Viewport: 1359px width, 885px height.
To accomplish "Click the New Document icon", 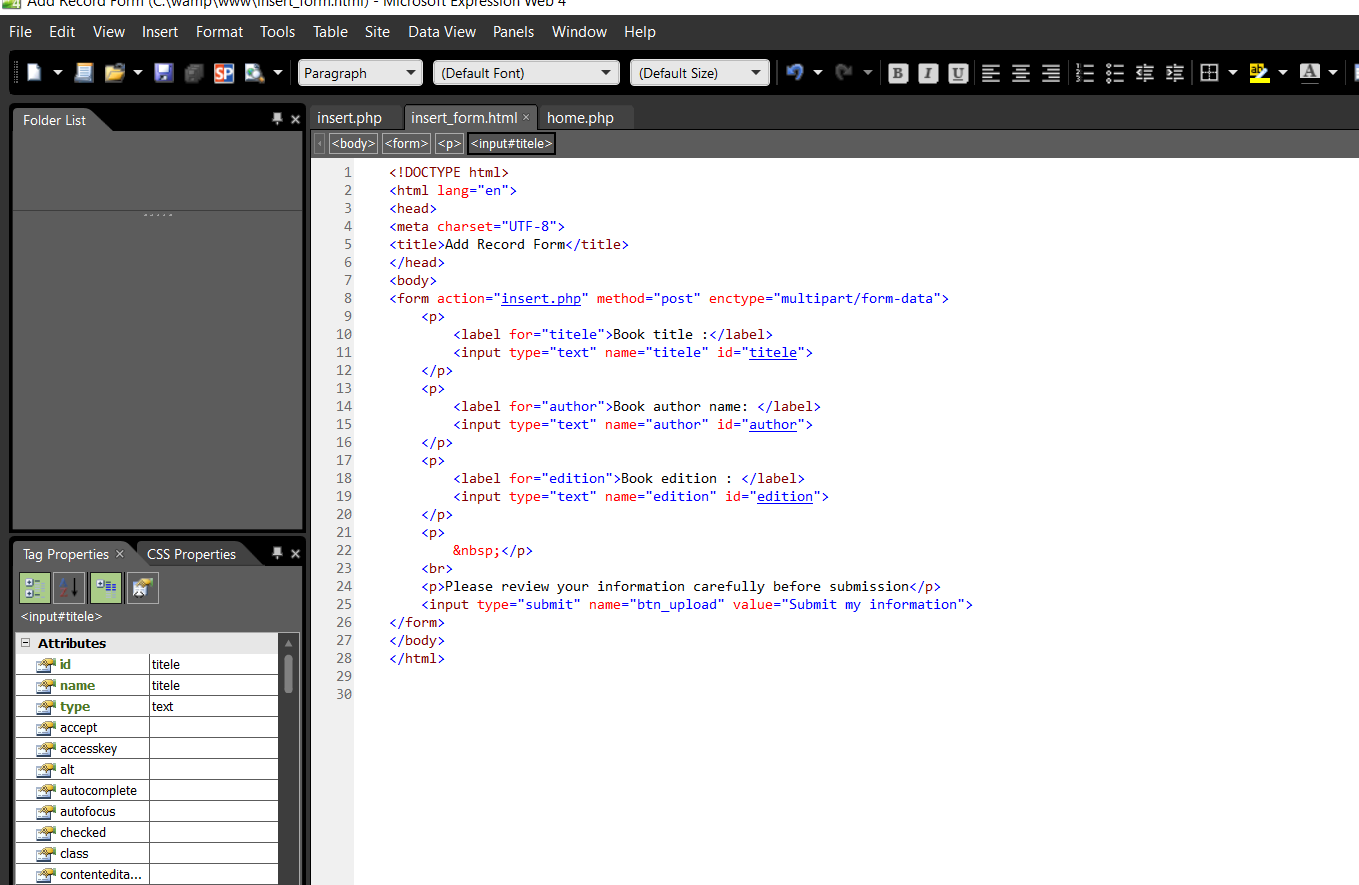I will tap(34, 72).
